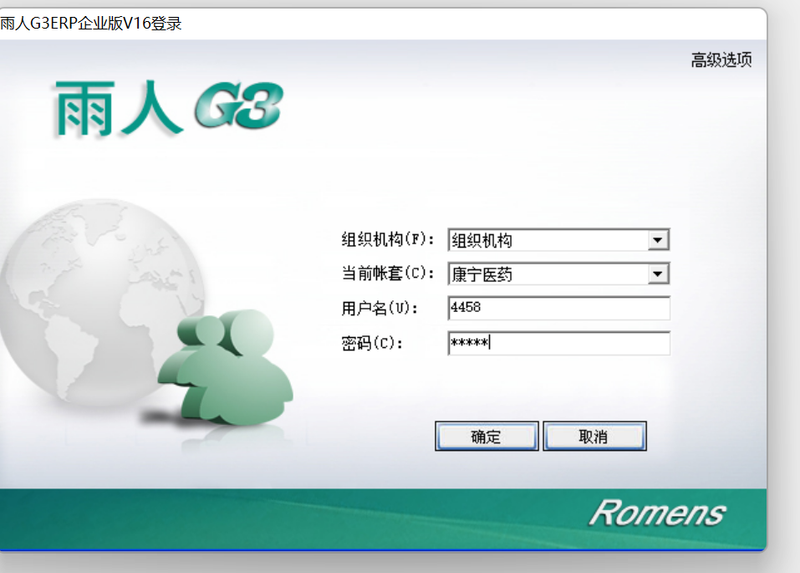
Task: Click the green footer banner
Action: pyautogui.click(x=300, y=518)
